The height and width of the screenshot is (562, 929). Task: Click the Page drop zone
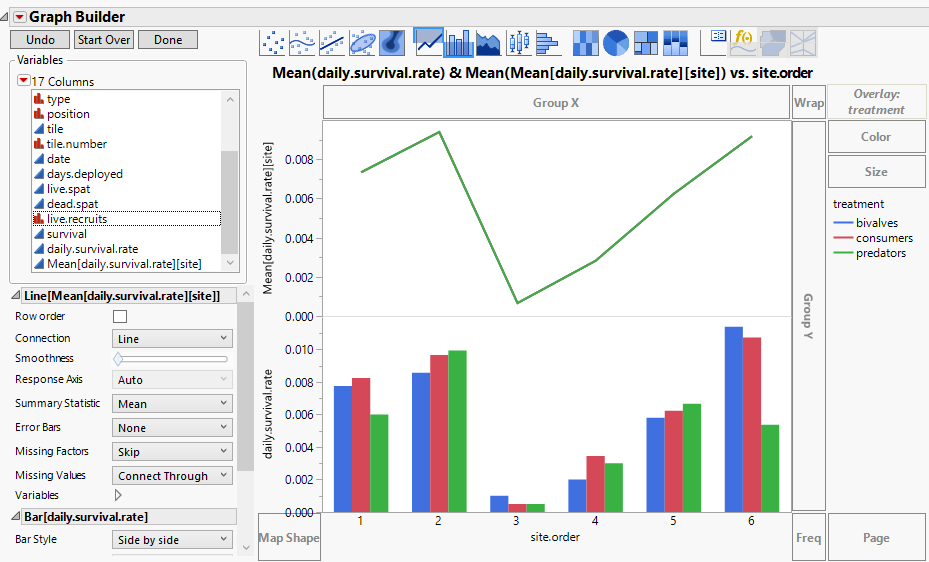[876, 538]
